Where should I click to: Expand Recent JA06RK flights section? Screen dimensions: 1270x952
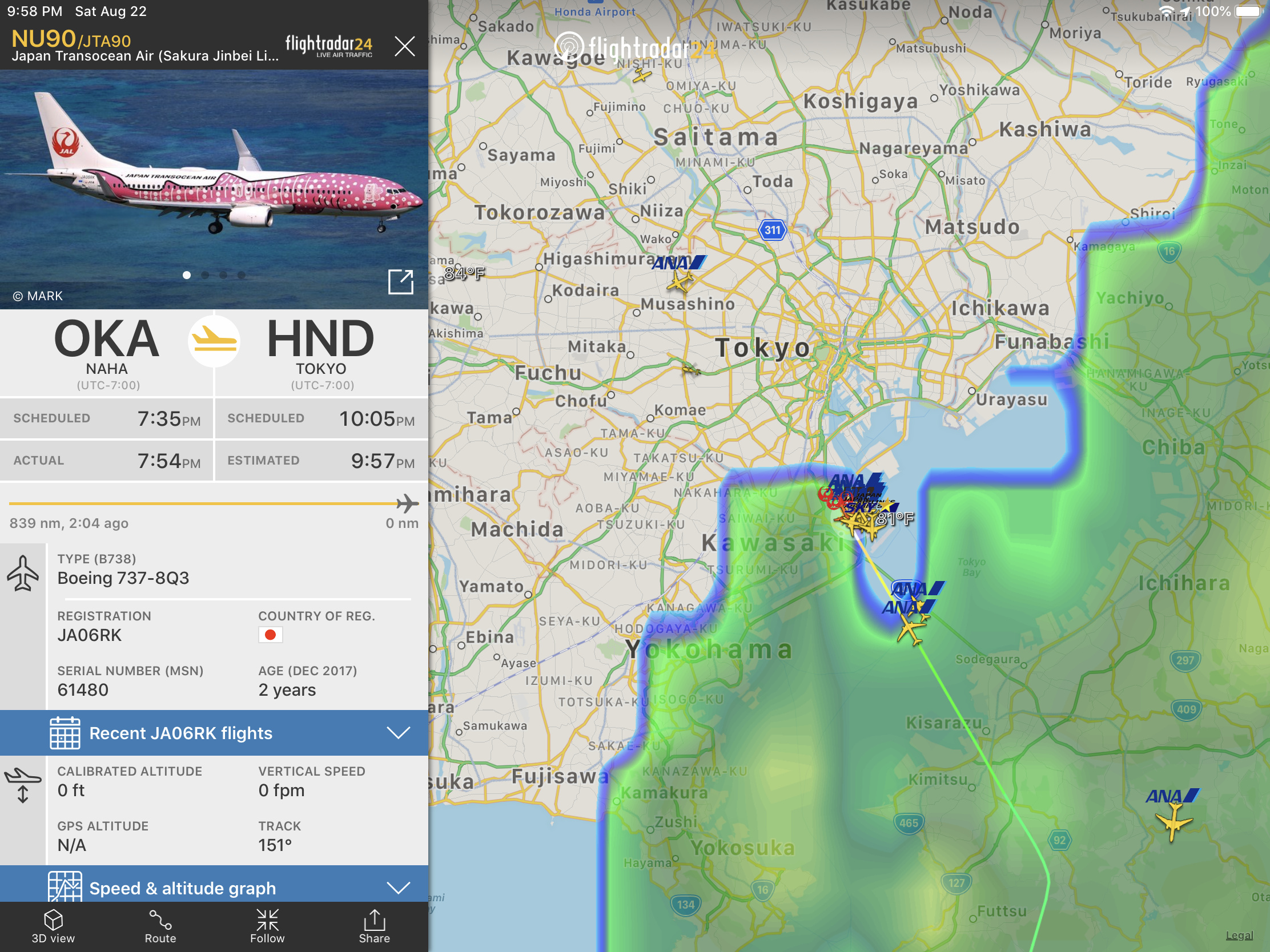(x=214, y=733)
